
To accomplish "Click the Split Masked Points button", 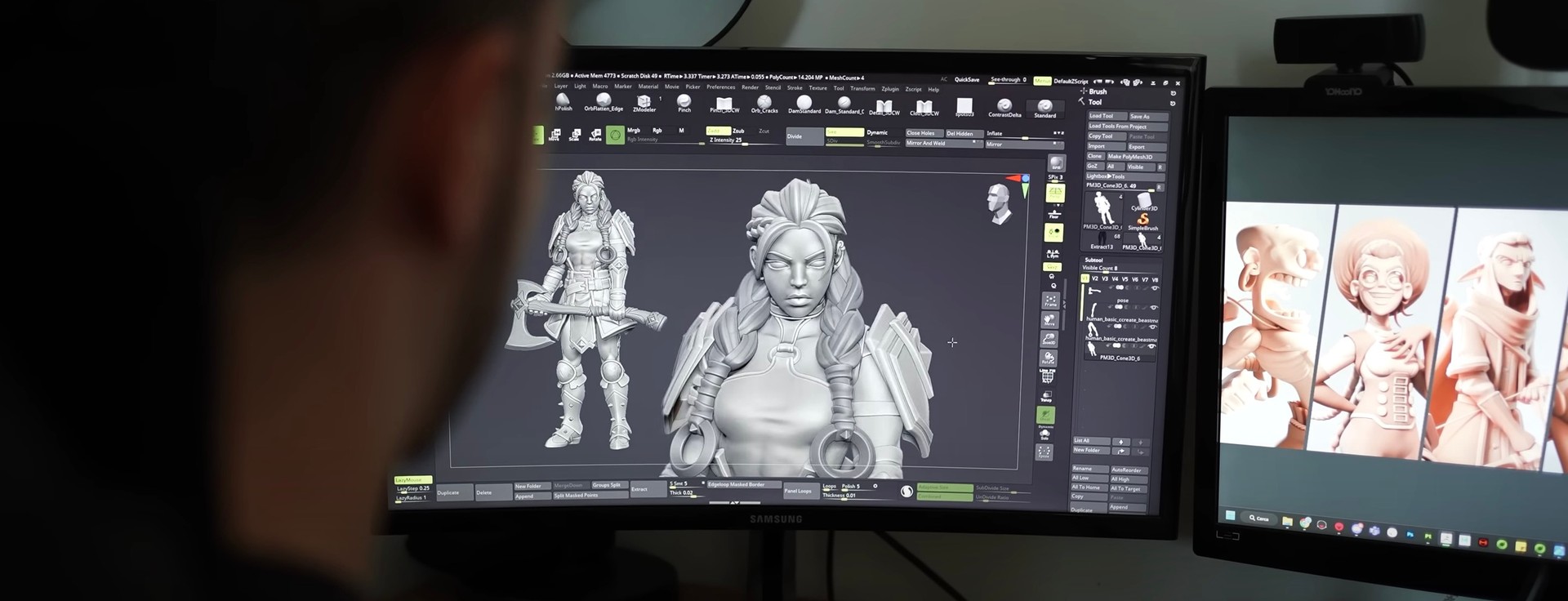I will (590, 496).
